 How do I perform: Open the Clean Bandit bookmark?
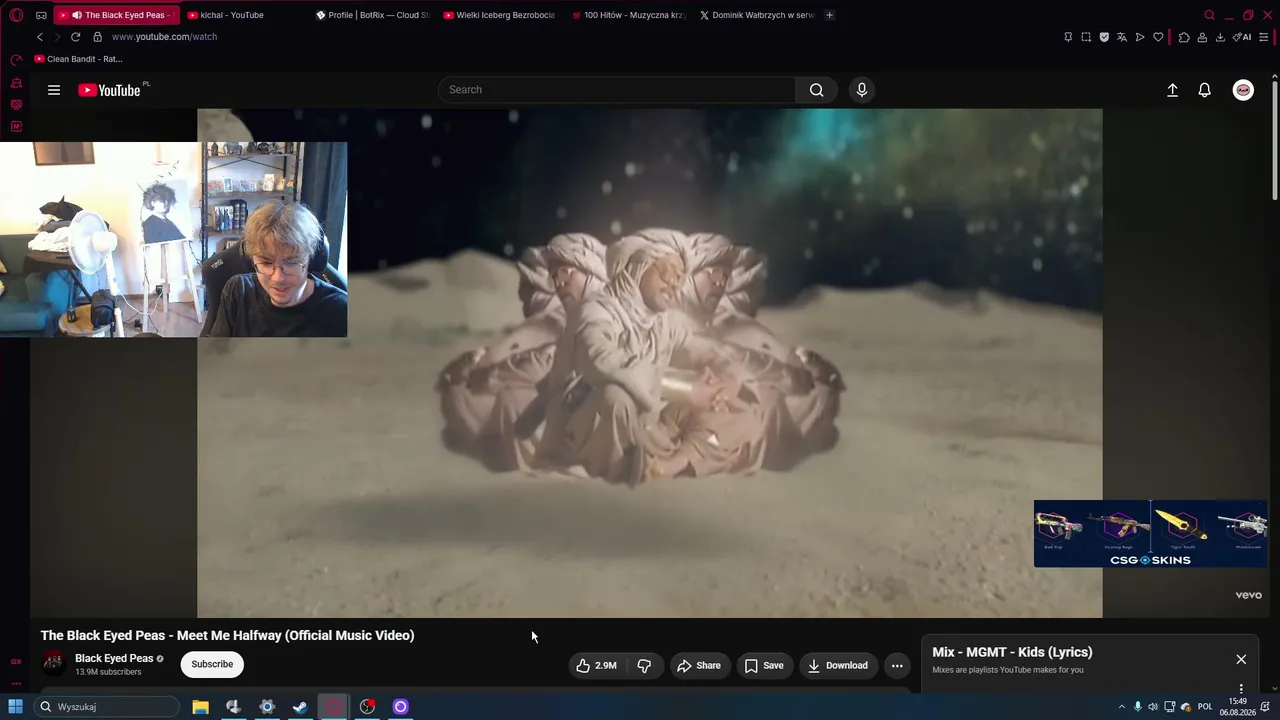point(78,59)
